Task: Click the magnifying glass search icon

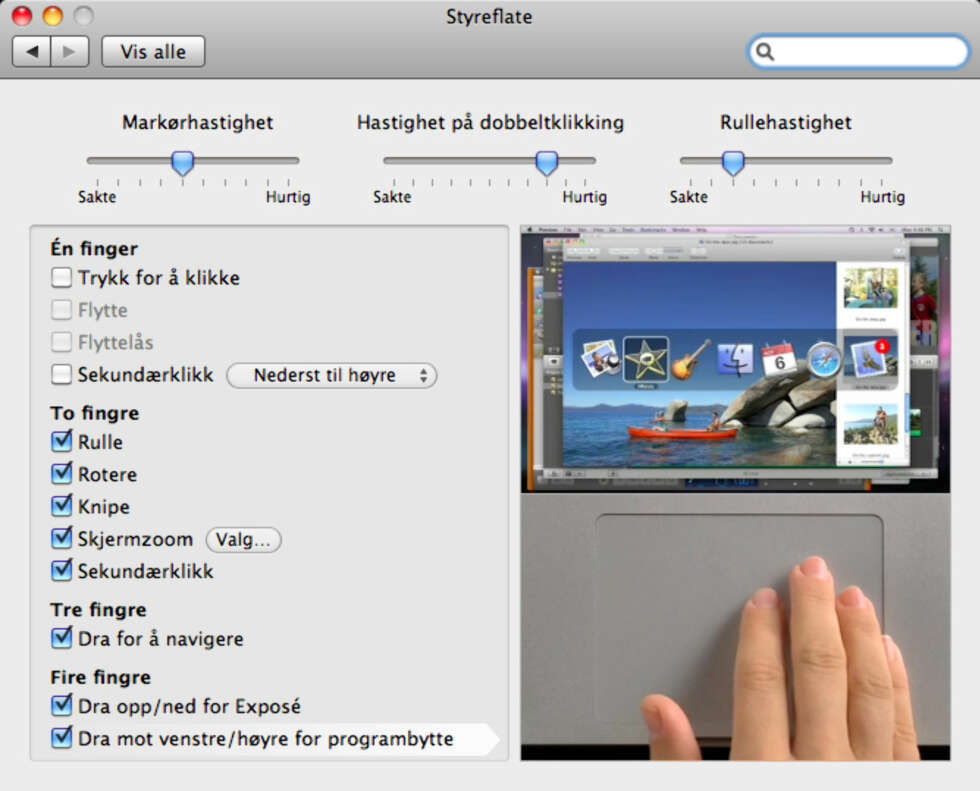Action: coord(764,52)
